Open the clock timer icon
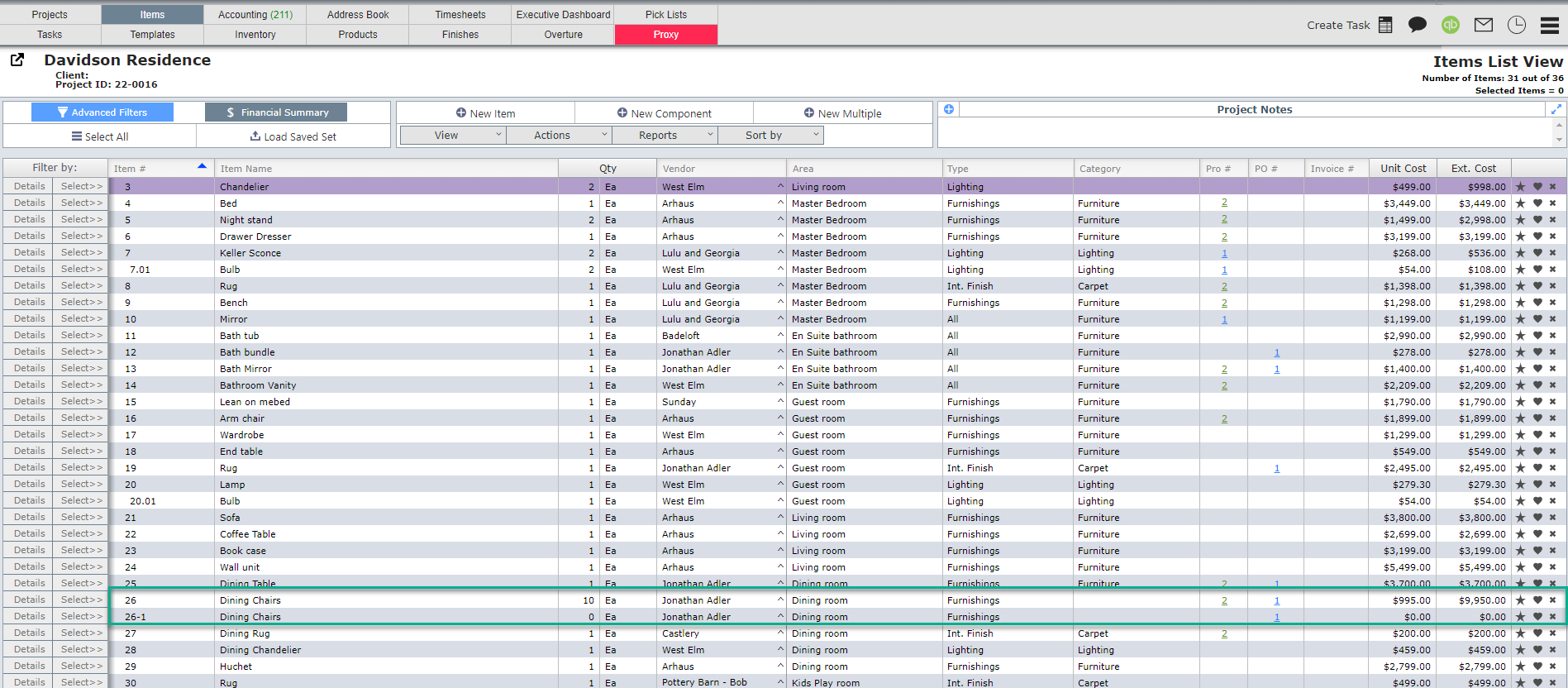This screenshot has width=1568, height=688. [x=1517, y=25]
